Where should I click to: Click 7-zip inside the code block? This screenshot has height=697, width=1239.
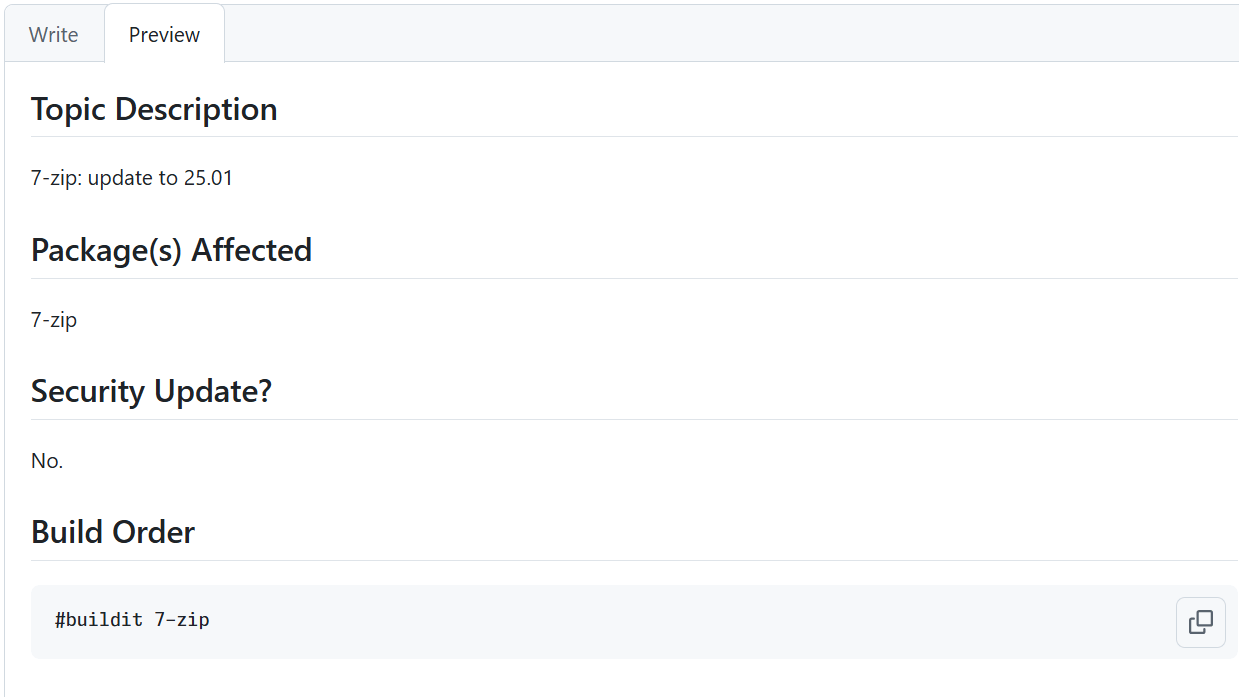click(x=182, y=620)
